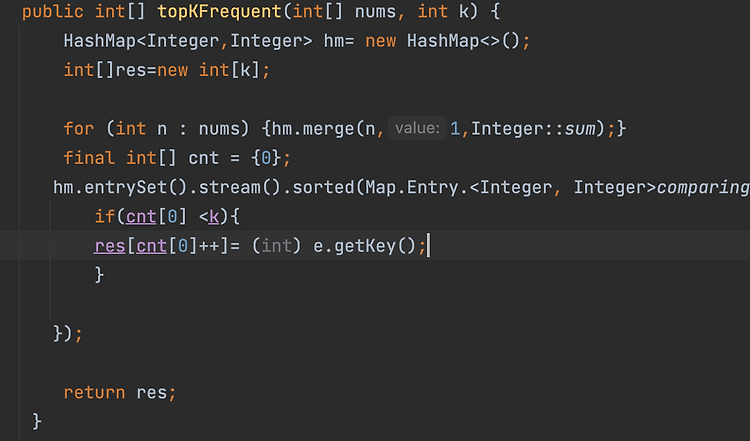The height and width of the screenshot is (441, 750).
Task: Click 'Integer::sum' in the merge call
Action: pos(533,129)
